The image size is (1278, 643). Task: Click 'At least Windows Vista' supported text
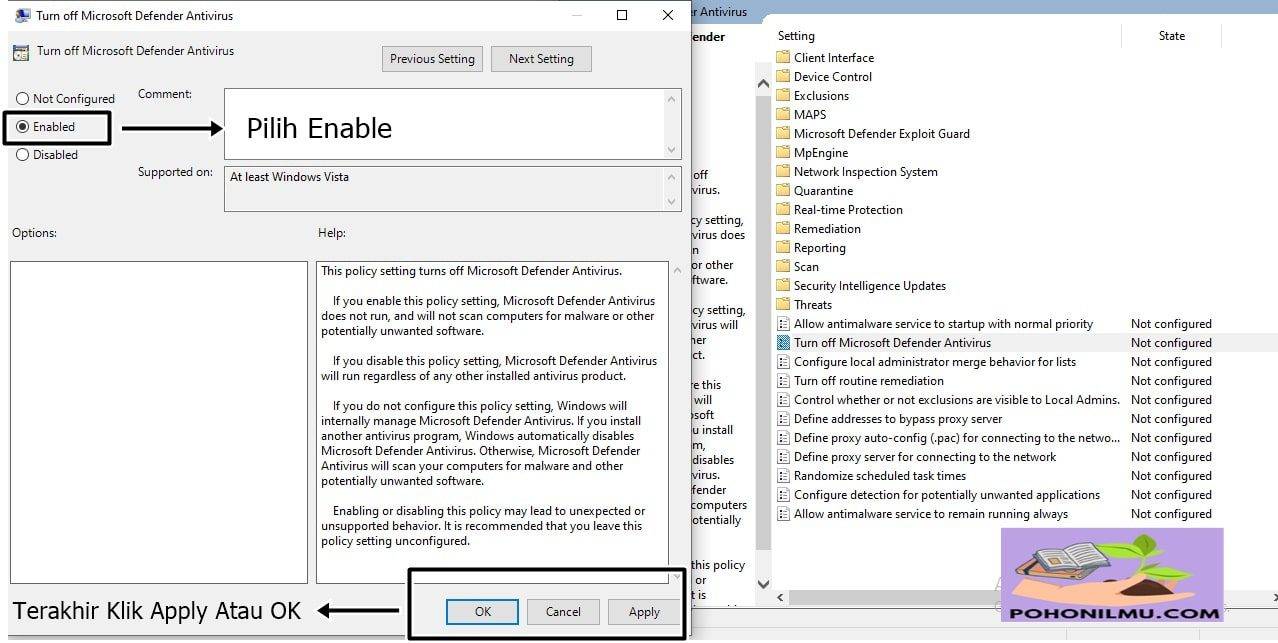coord(289,177)
